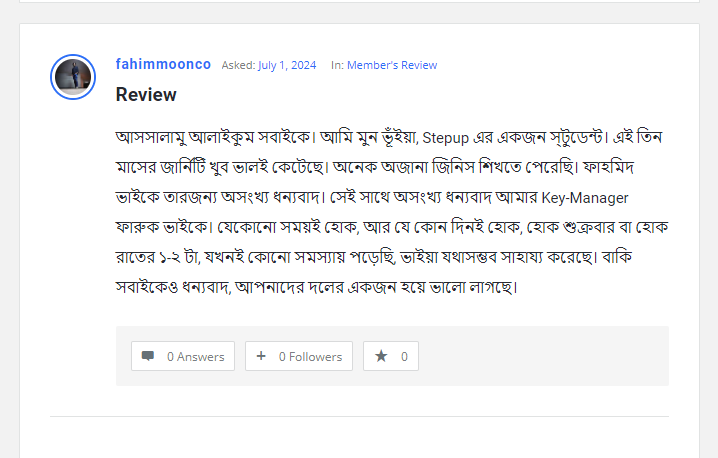Image resolution: width=718 pixels, height=458 pixels.
Task: Click the horizontal divider below the post
Action: click(x=359, y=416)
